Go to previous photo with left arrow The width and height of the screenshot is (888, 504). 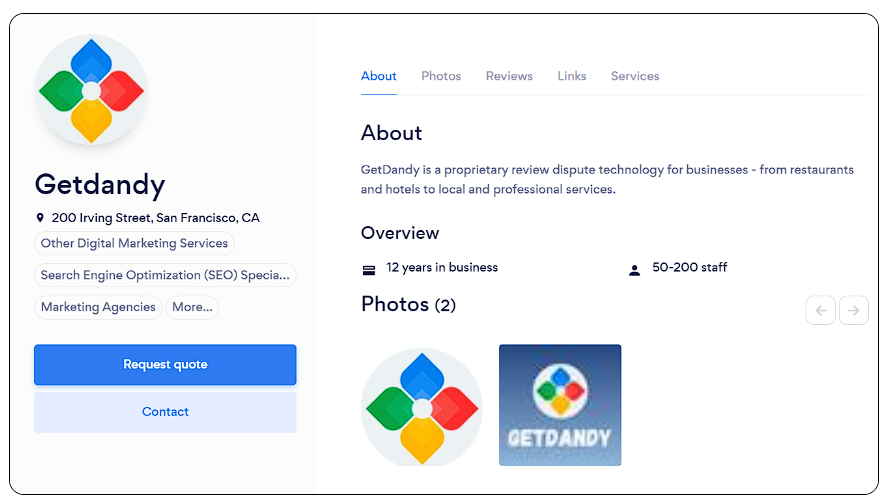coord(821,310)
